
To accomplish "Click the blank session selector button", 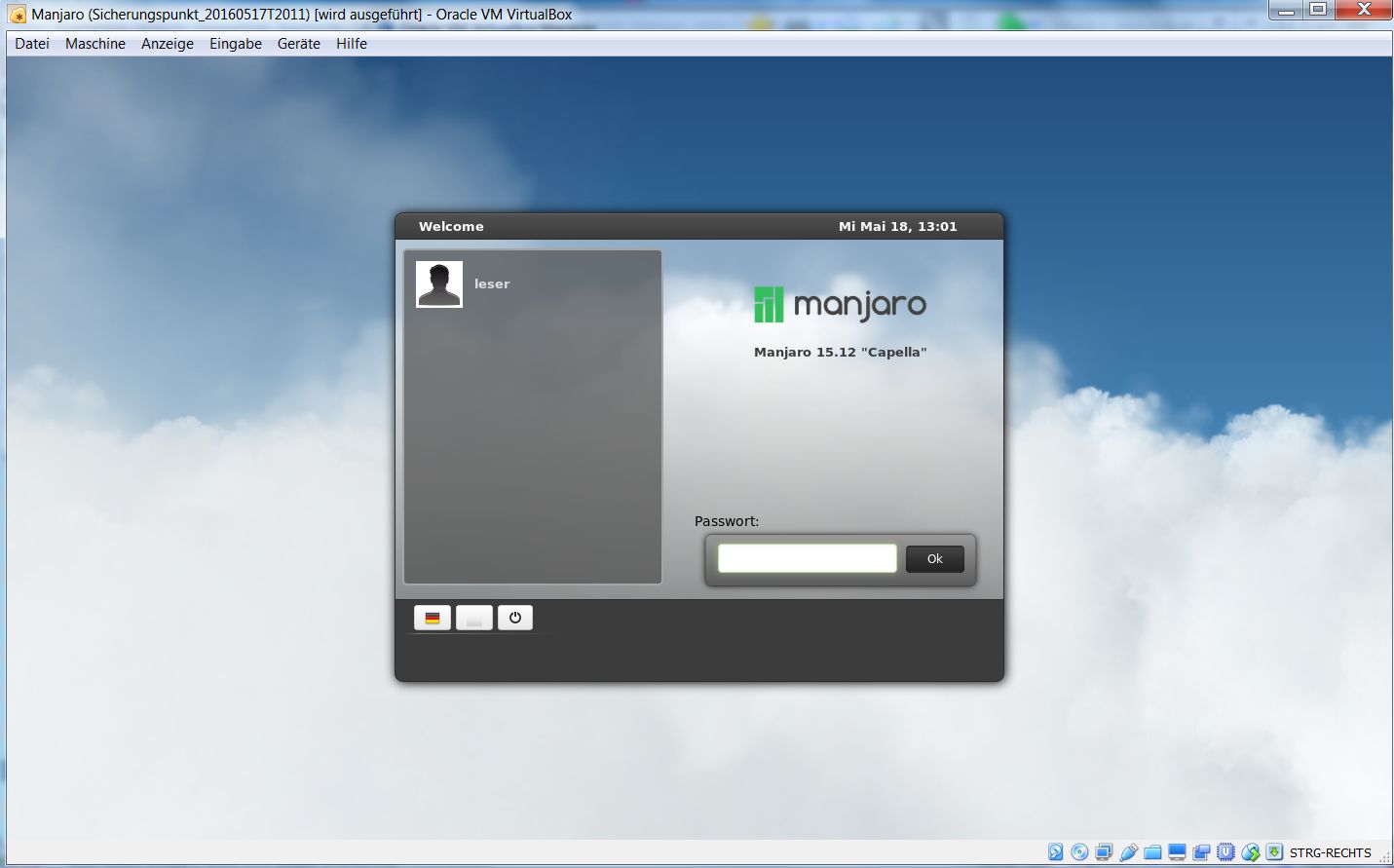I will coord(474,618).
